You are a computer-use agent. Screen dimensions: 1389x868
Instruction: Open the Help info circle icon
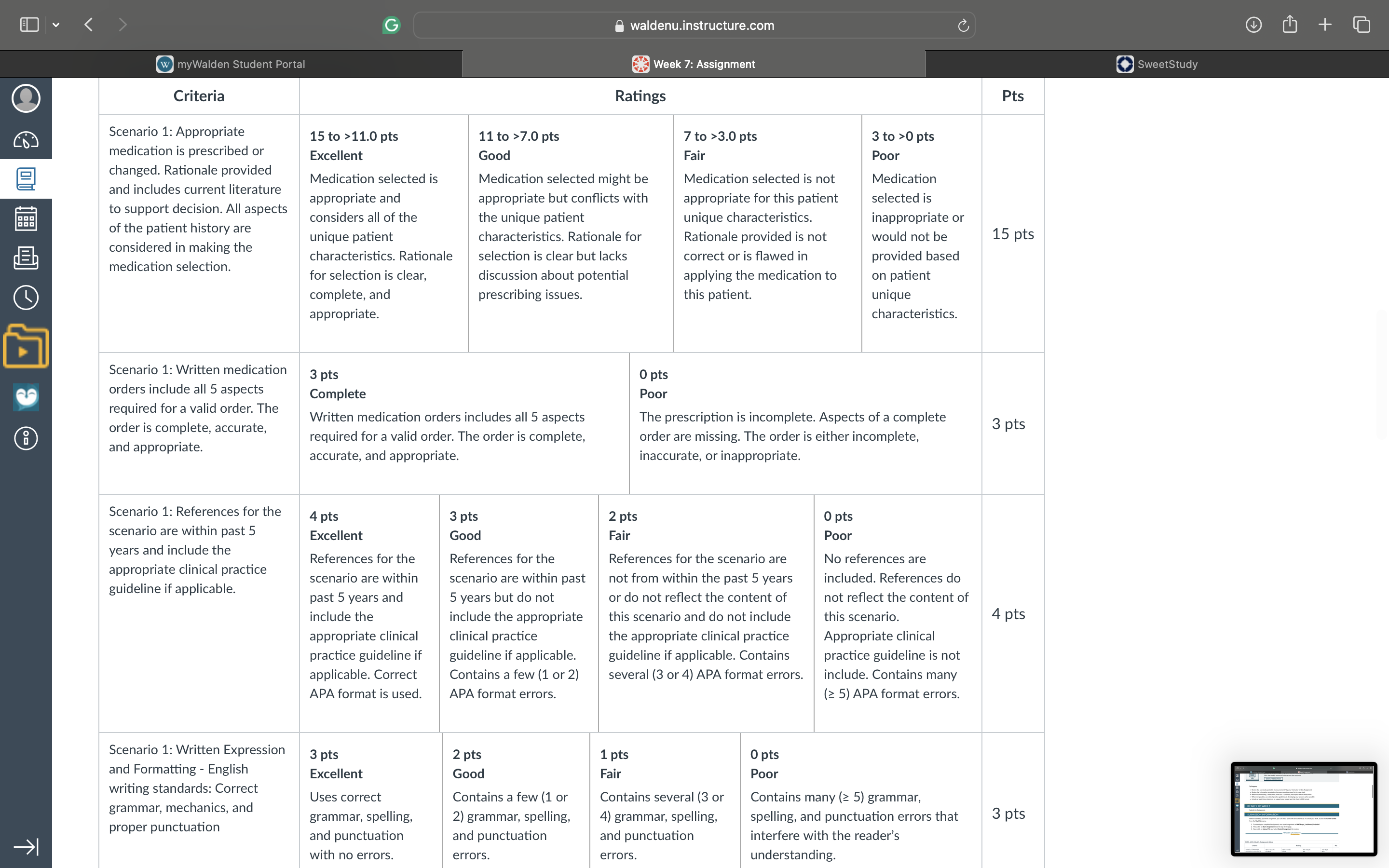pos(26,438)
